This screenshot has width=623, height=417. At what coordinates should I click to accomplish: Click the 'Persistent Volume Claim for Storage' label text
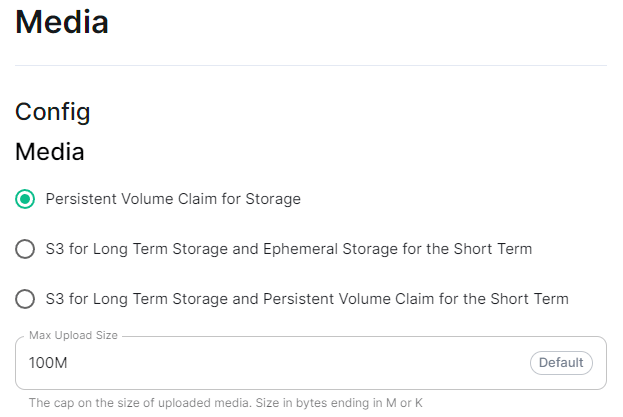pyautogui.click(x=173, y=199)
